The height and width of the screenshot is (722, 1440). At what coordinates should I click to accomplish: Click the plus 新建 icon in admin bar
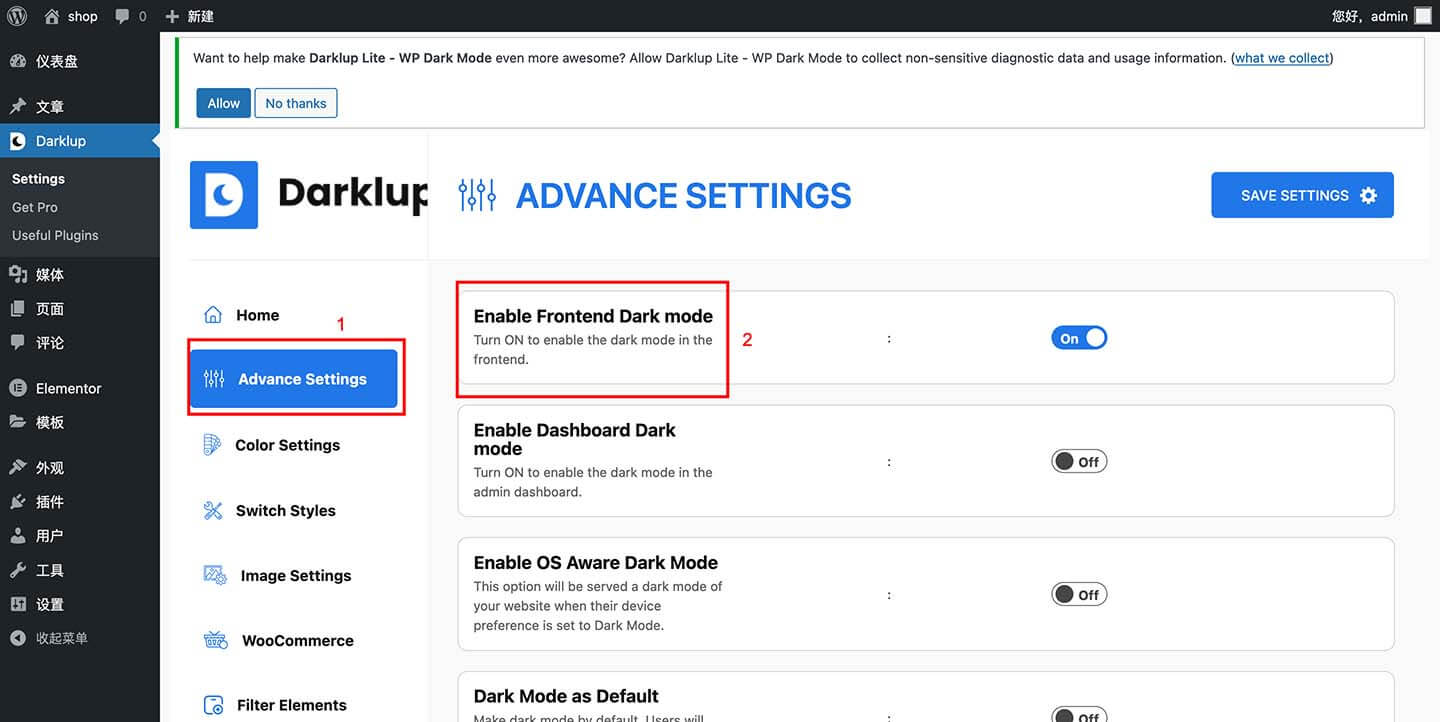click(x=172, y=16)
